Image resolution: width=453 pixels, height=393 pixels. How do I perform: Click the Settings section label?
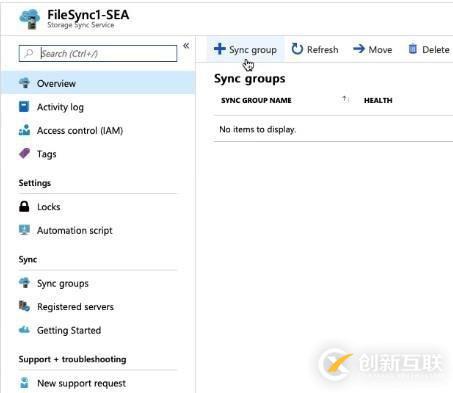coord(35,183)
